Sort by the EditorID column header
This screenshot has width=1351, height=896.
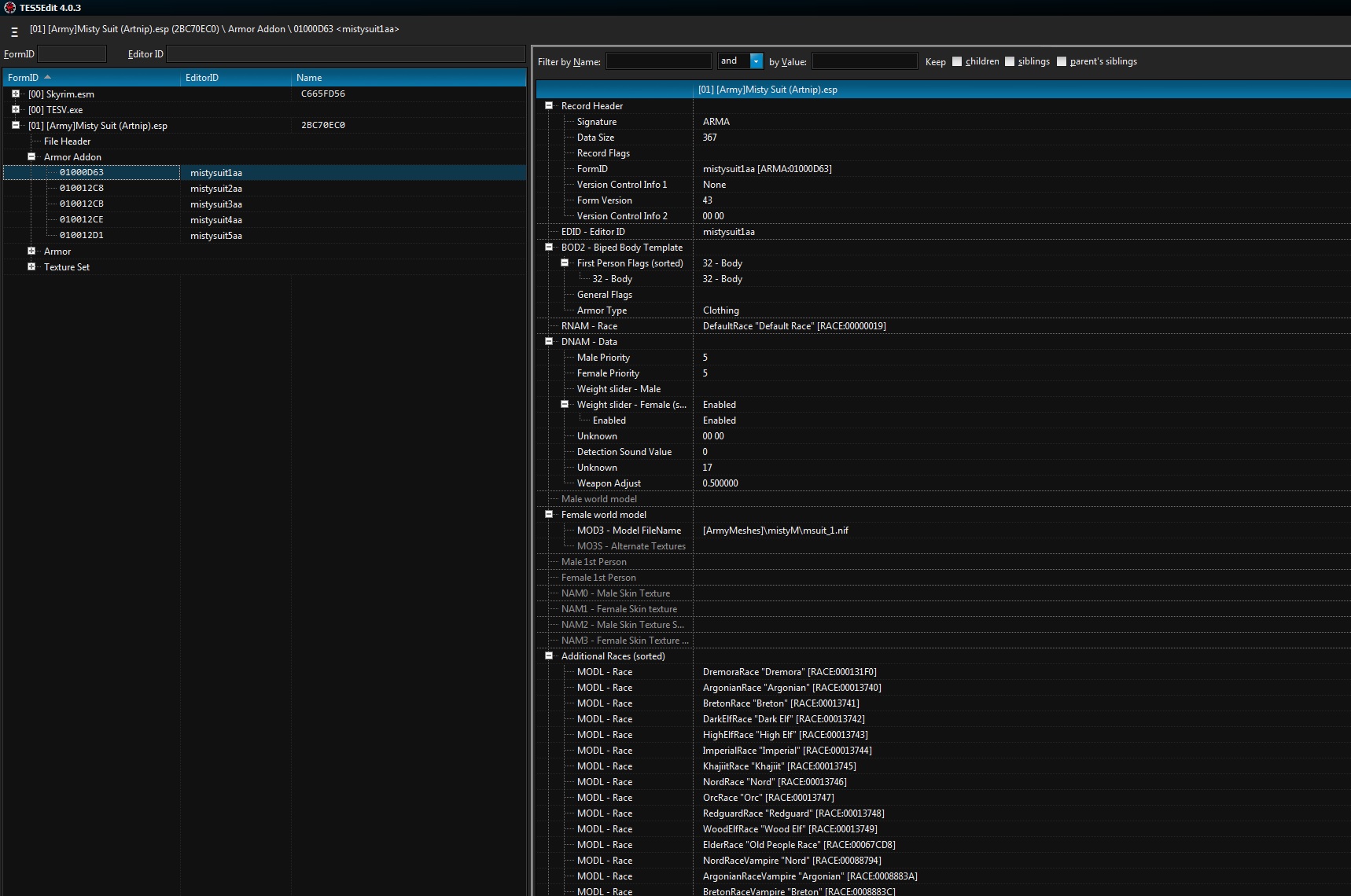pyautogui.click(x=202, y=78)
